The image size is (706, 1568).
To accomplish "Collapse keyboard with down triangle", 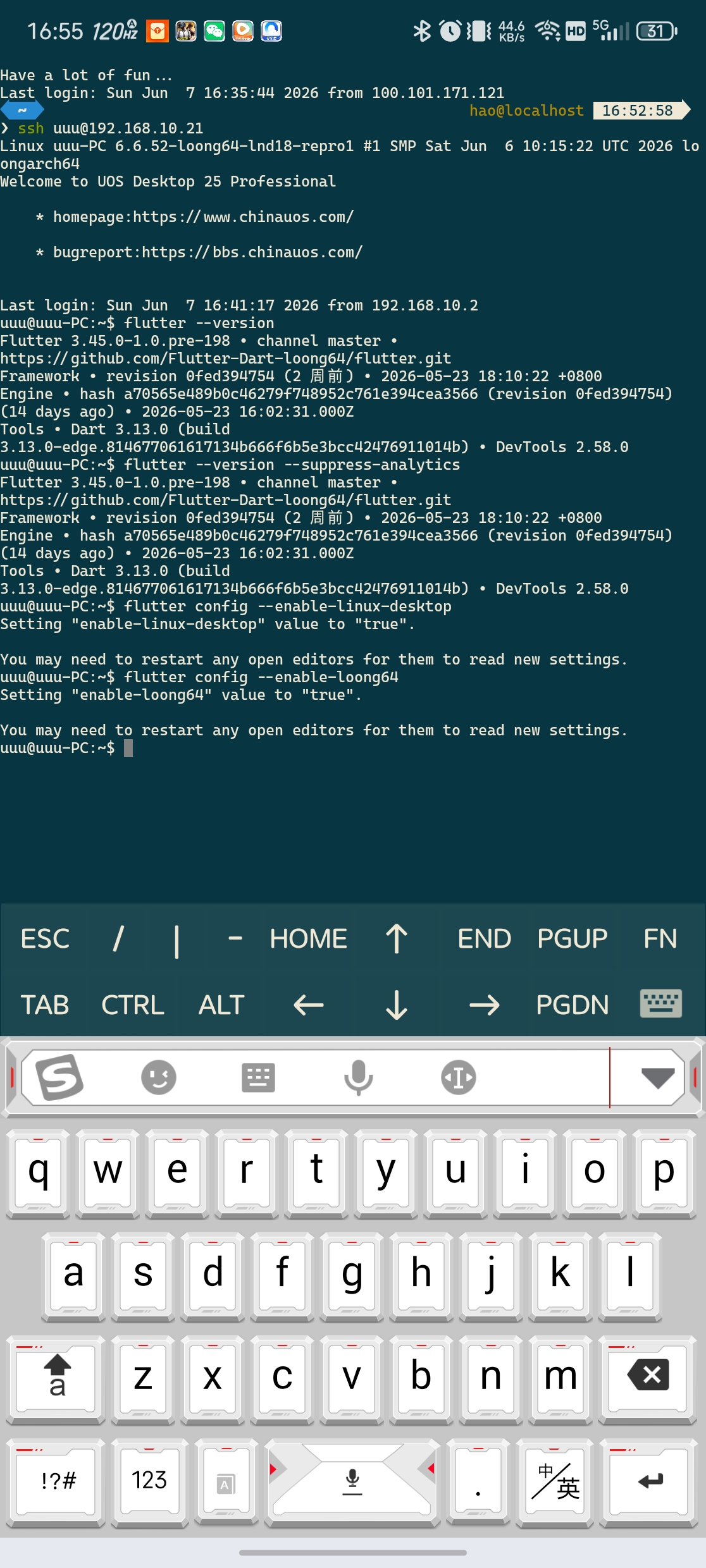I will 658,1078.
